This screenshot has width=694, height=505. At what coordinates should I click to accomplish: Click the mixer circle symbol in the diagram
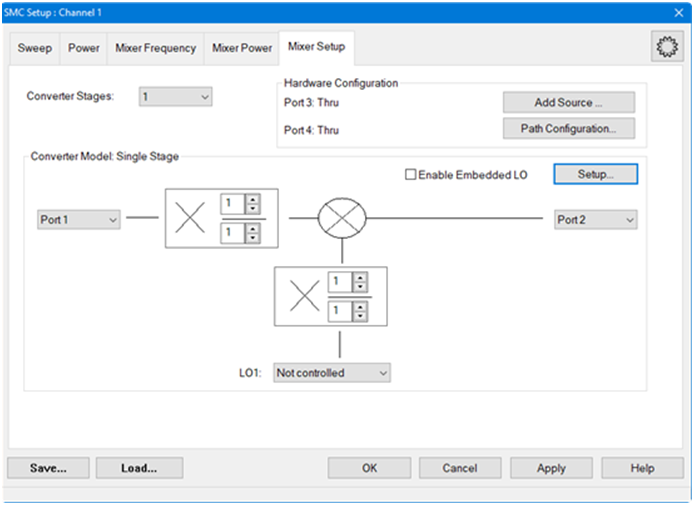tap(342, 218)
